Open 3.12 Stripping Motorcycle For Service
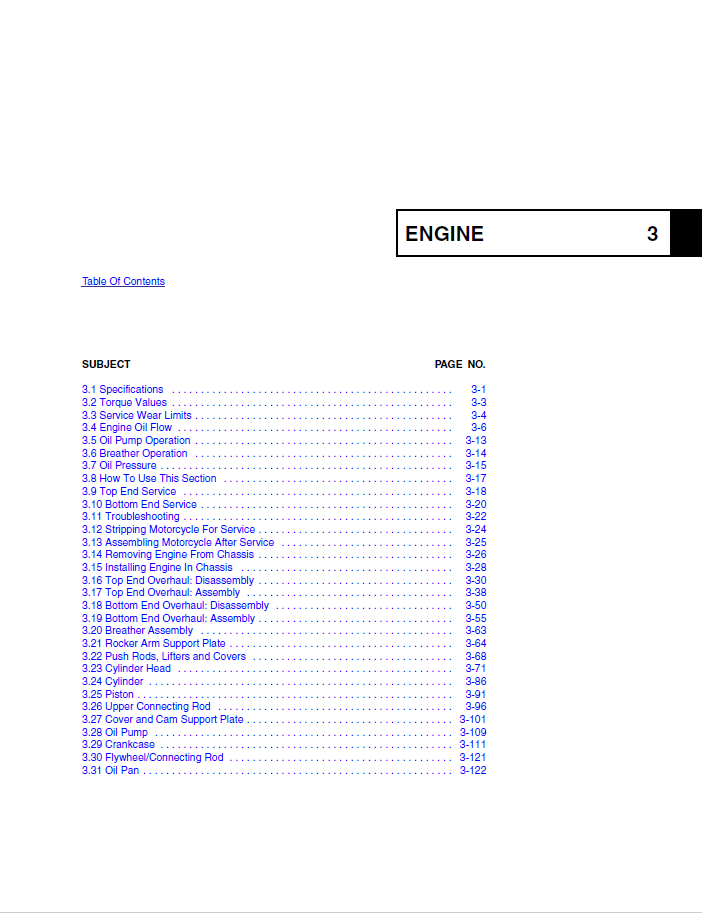 point(168,530)
